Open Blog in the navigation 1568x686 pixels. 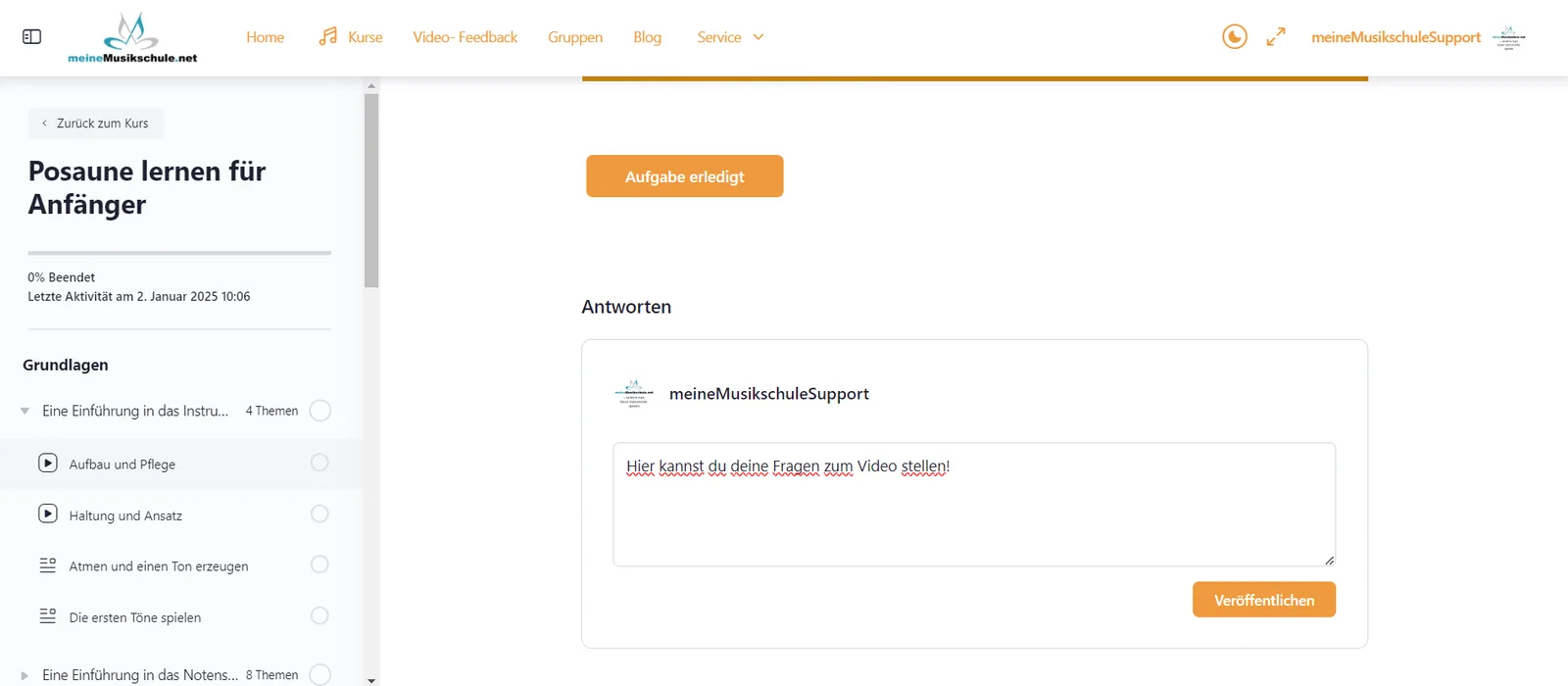[x=647, y=37]
